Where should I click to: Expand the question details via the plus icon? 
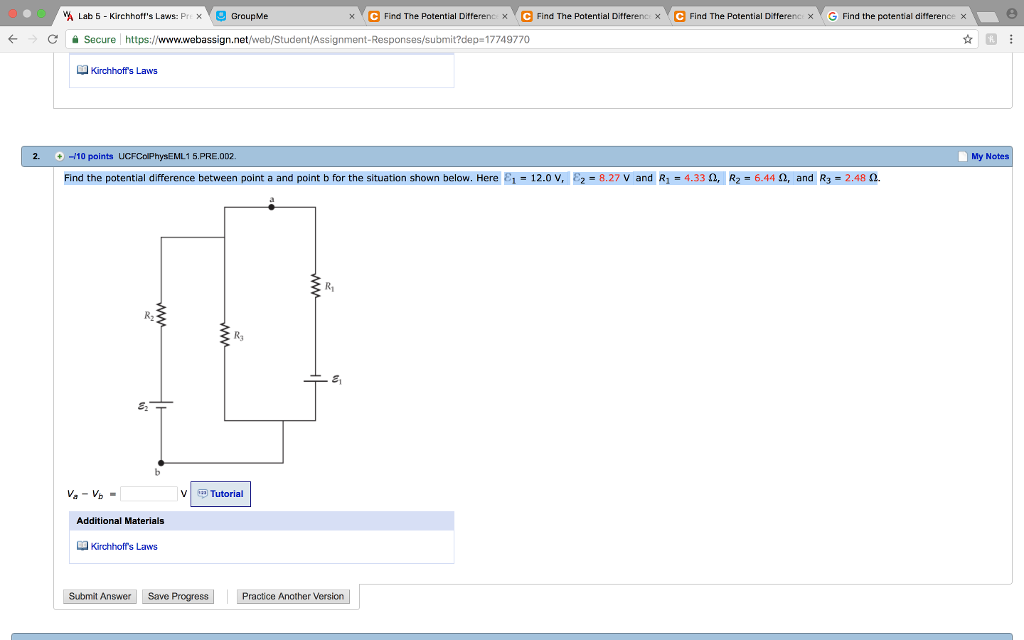coord(60,156)
